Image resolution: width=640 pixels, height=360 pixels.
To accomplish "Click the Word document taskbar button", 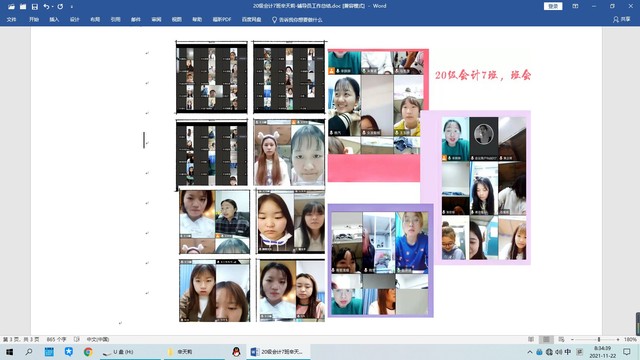I will [x=279, y=352].
